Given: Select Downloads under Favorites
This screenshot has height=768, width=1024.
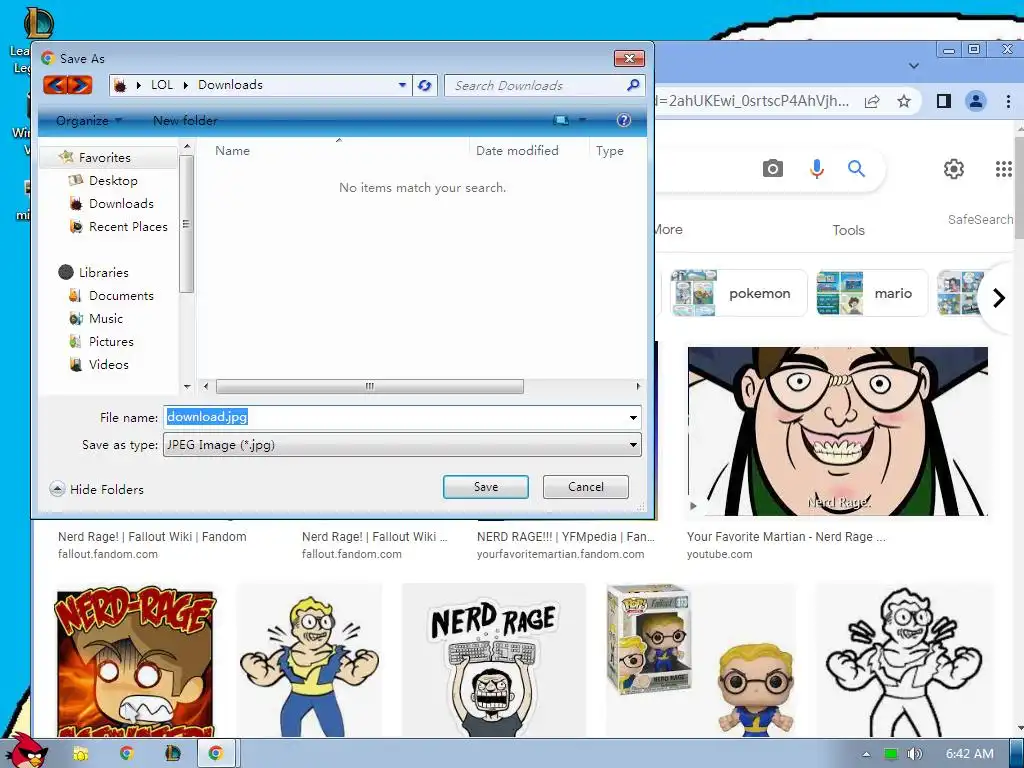Looking at the screenshot, I should pos(121,204).
